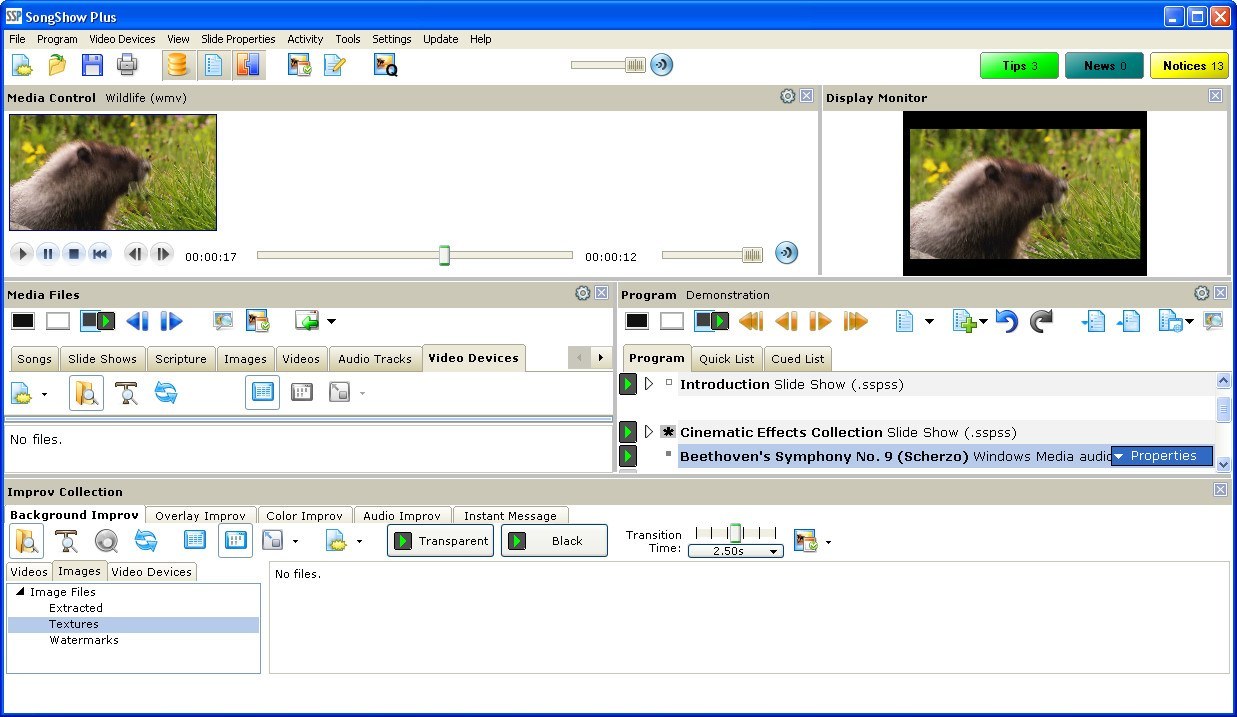Image resolution: width=1237 pixels, height=717 pixels.
Task: Open program with the folder icon
Action: pos(57,66)
